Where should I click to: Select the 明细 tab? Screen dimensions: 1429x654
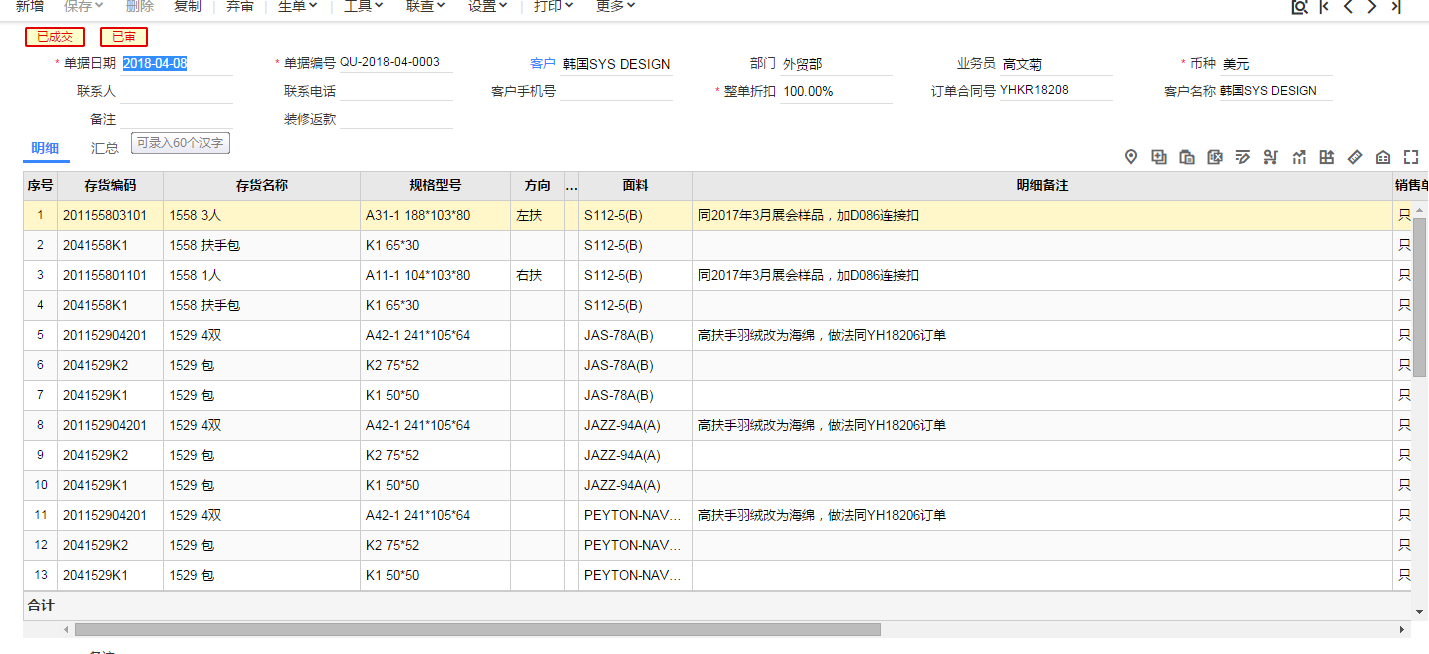pyautogui.click(x=45, y=148)
